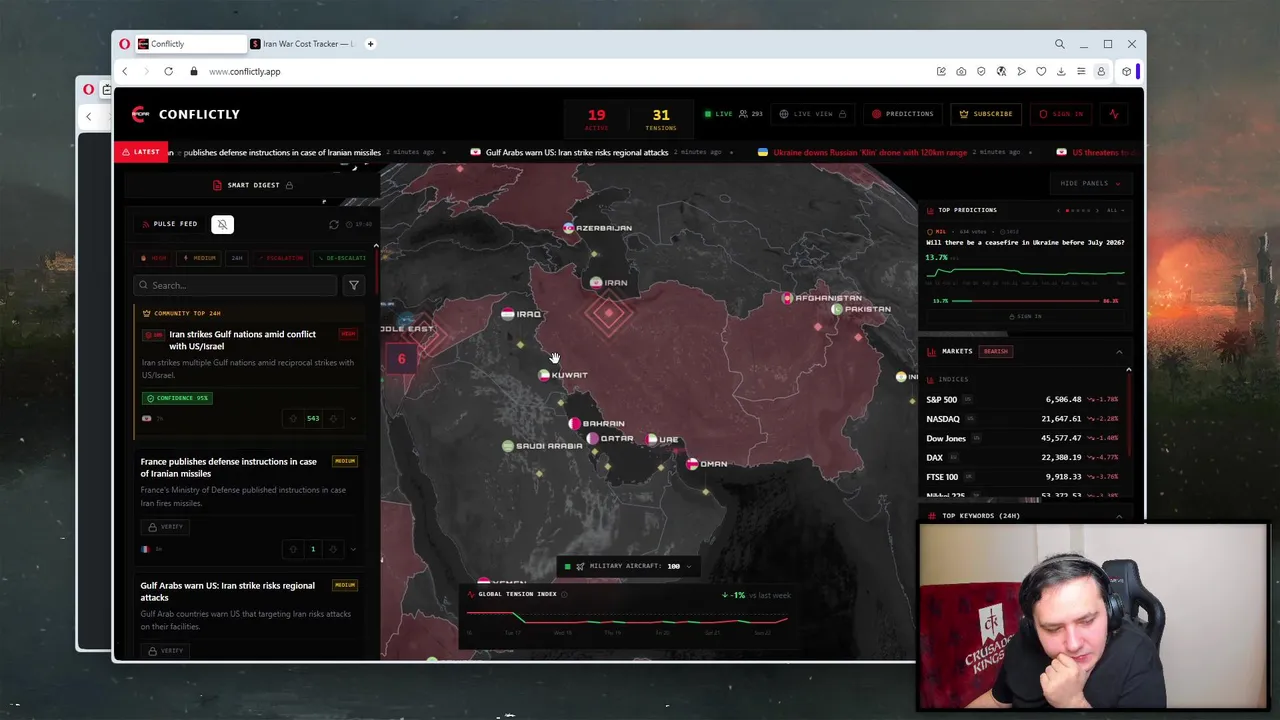Click the feed Search input field

coord(236,286)
